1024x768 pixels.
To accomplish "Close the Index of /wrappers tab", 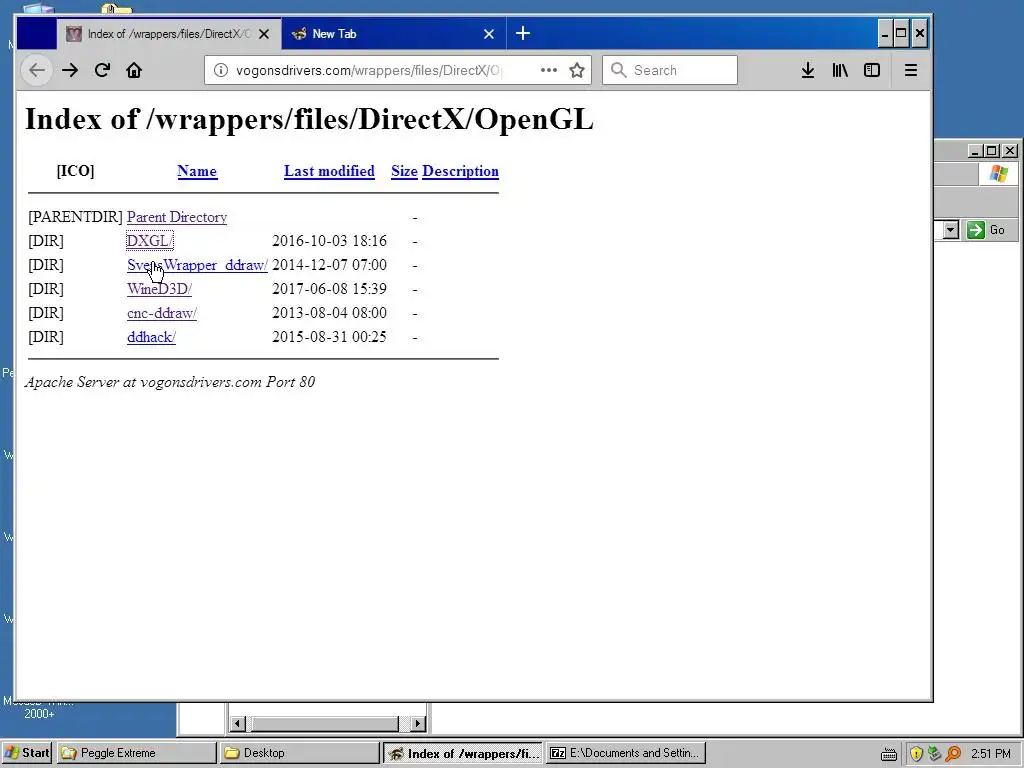I will click(x=264, y=34).
